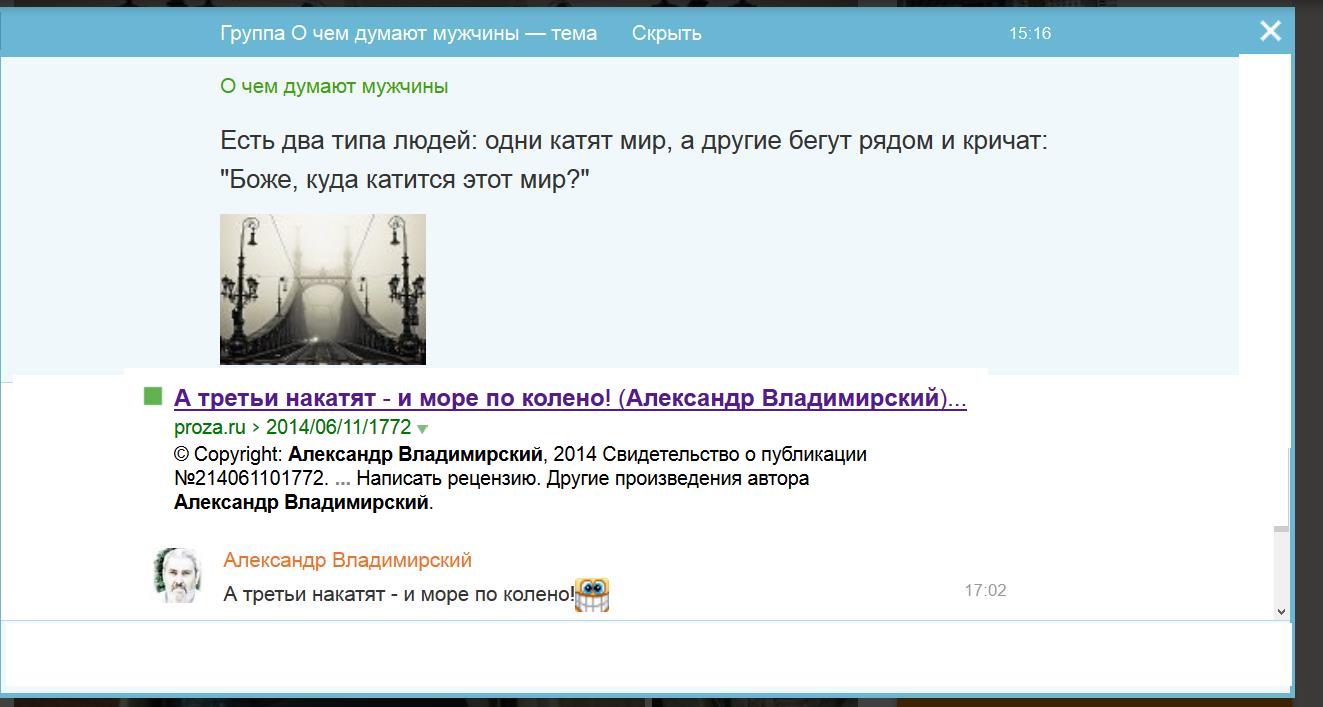Screen dimensions: 1323x707
Task: Click the grinning smiley emoji in the comment
Action: [592, 594]
